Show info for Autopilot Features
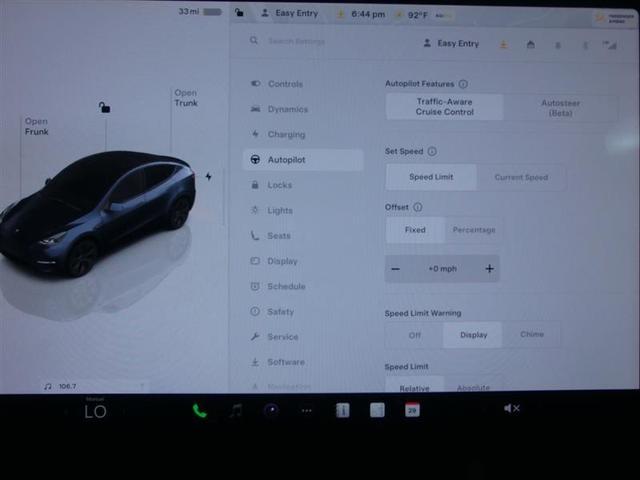Screen dimensions: 640x480 (x=463, y=84)
